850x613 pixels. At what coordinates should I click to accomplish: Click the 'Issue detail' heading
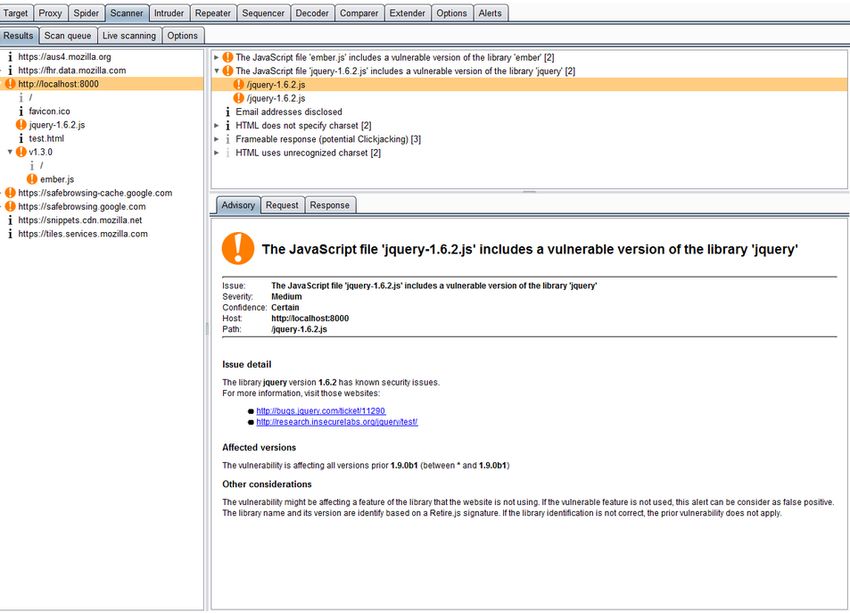[247, 364]
